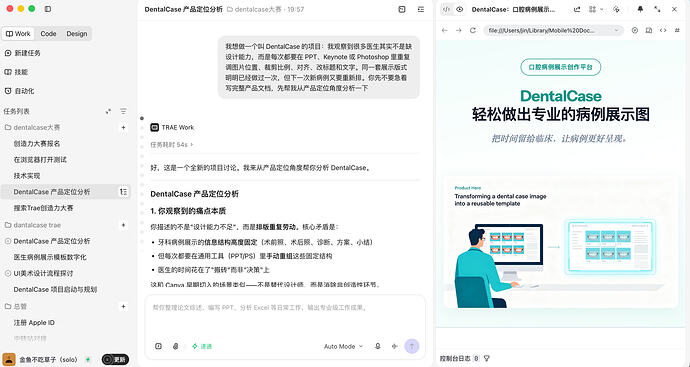Image resolution: width=690 pixels, height=367 pixels.
Task: Open the 技能 skills page
Action: point(16,72)
